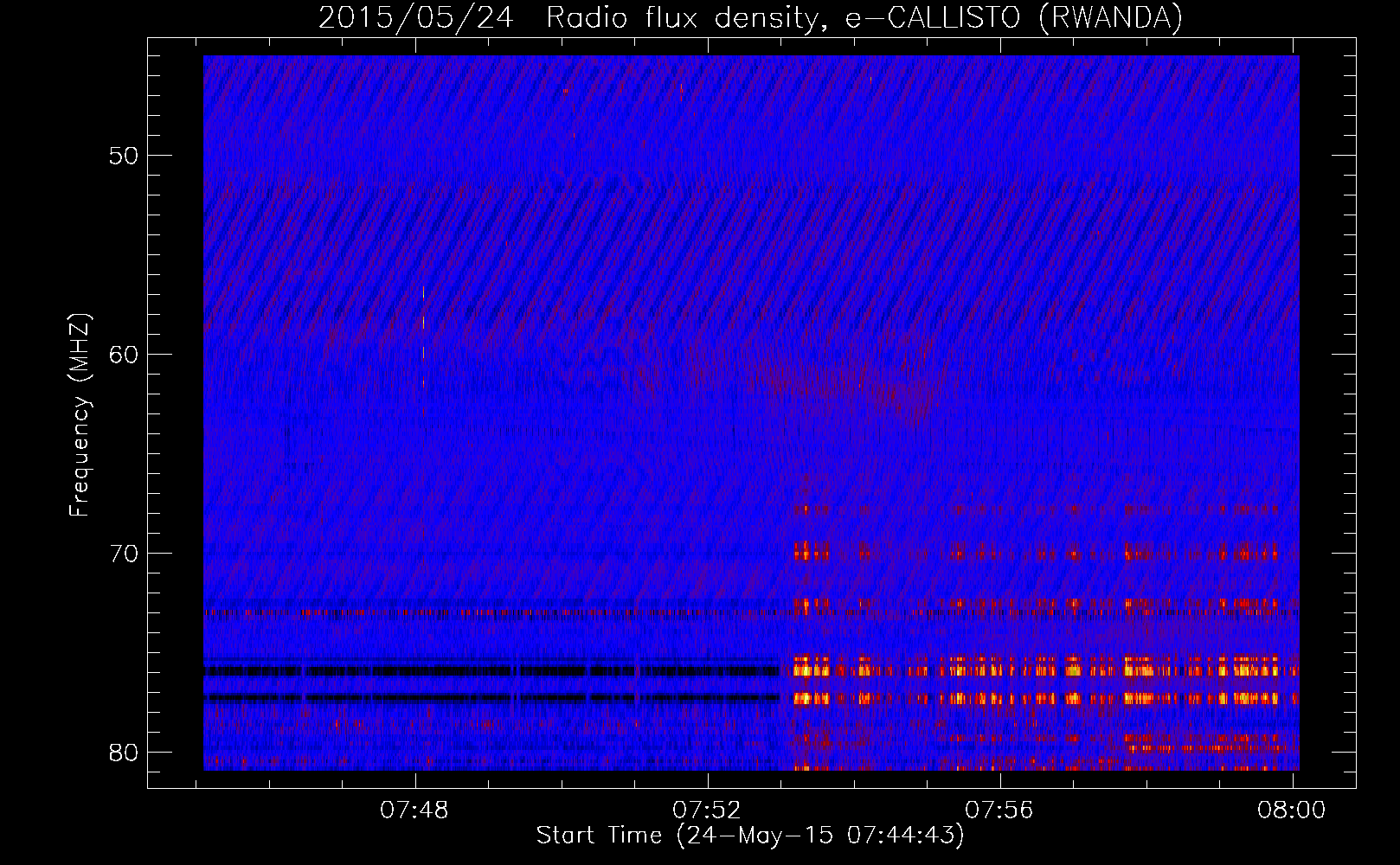The height and width of the screenshot is (865, 1400).
Task: Click the '07:56' time tick label
Action: click(1000, 810)
